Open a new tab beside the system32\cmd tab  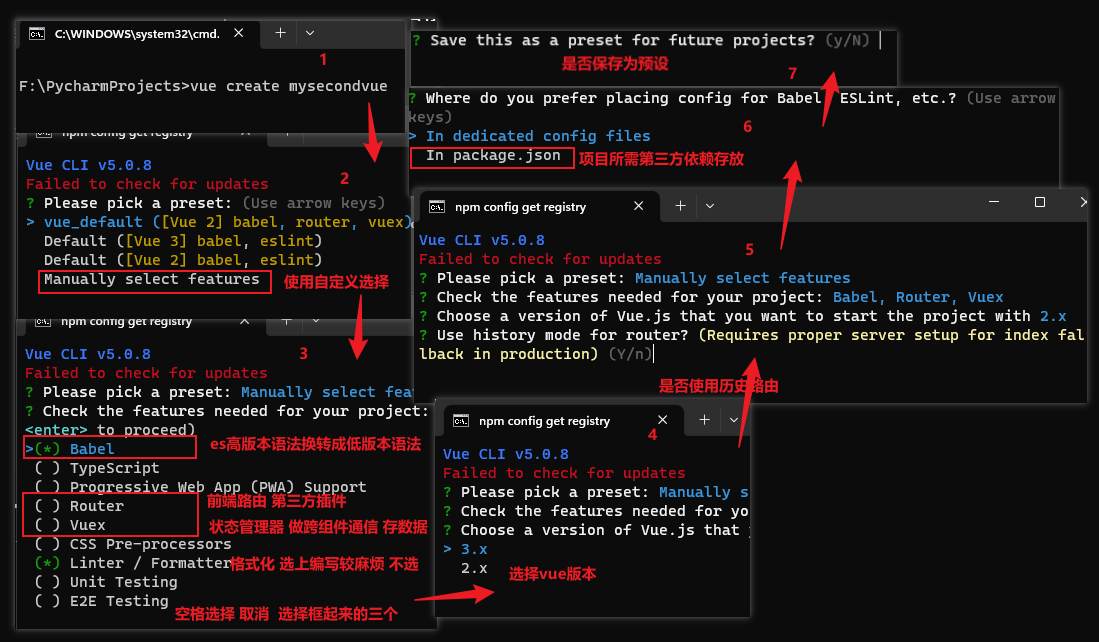coord(280,33)
